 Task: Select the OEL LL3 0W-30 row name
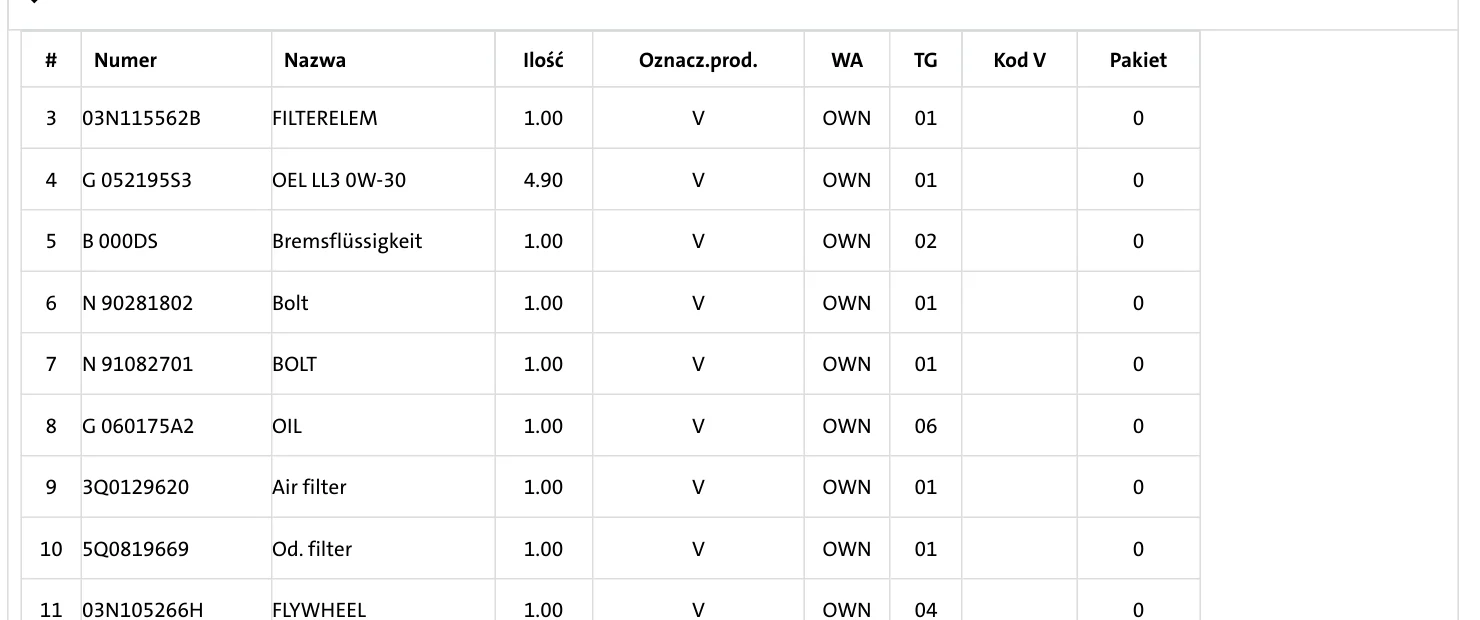(x=339, y=181)
